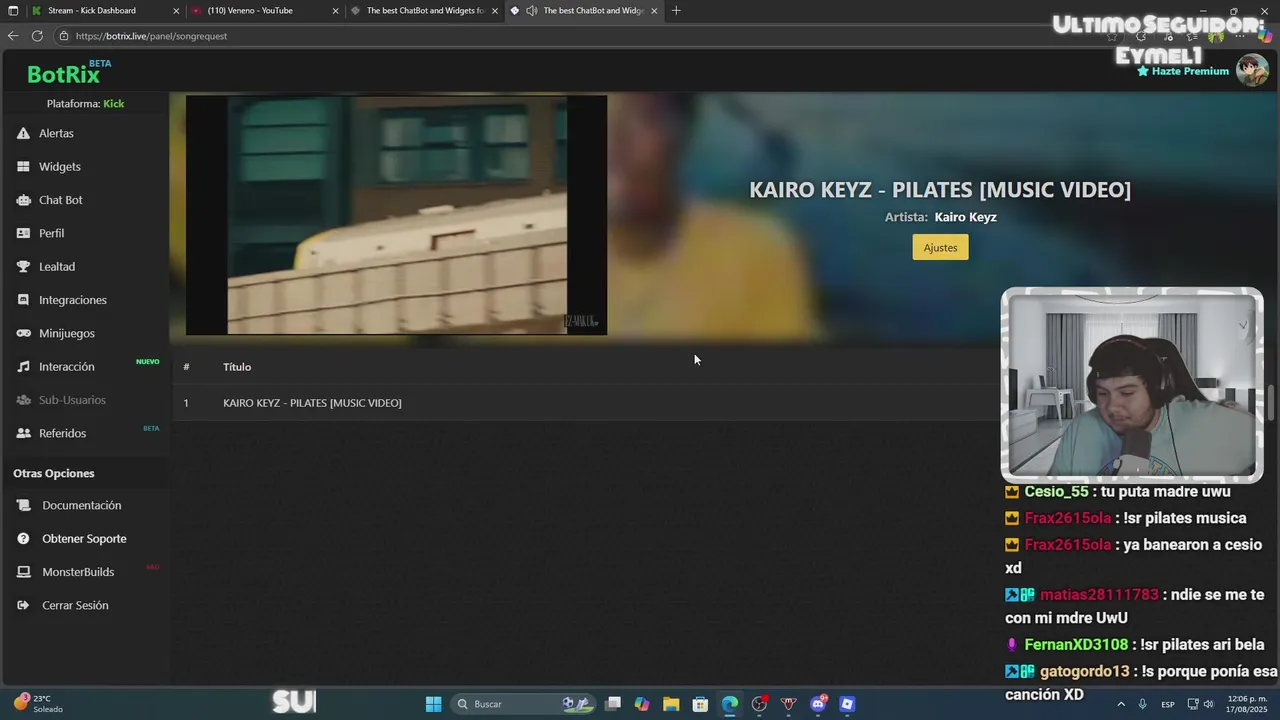Open the taskbar clock and date

click(1247, 704)
